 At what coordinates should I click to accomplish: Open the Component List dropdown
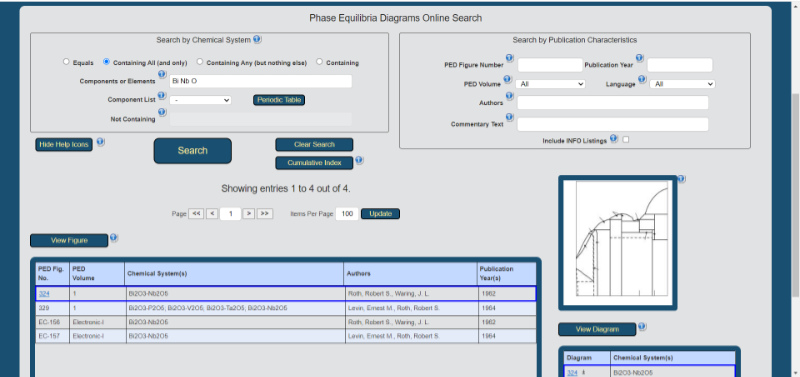[x=201, y=100]
